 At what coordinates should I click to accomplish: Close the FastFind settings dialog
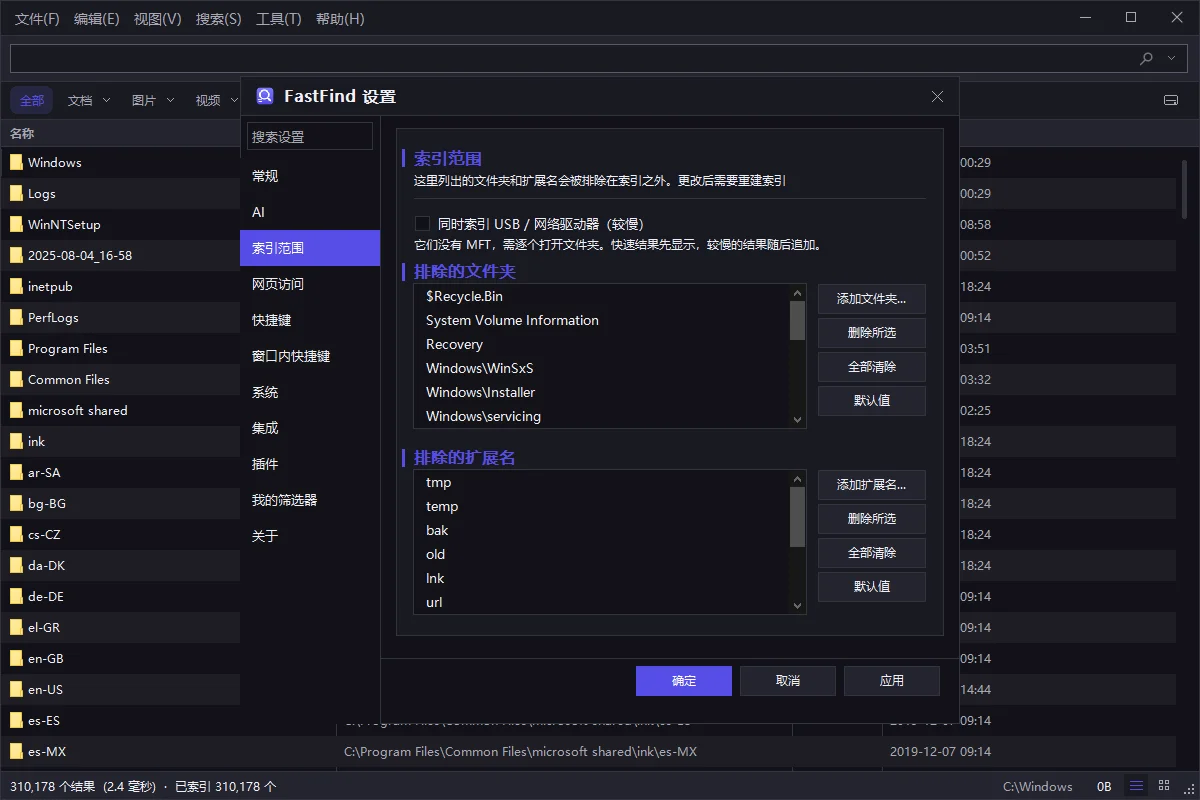[937, 96]
